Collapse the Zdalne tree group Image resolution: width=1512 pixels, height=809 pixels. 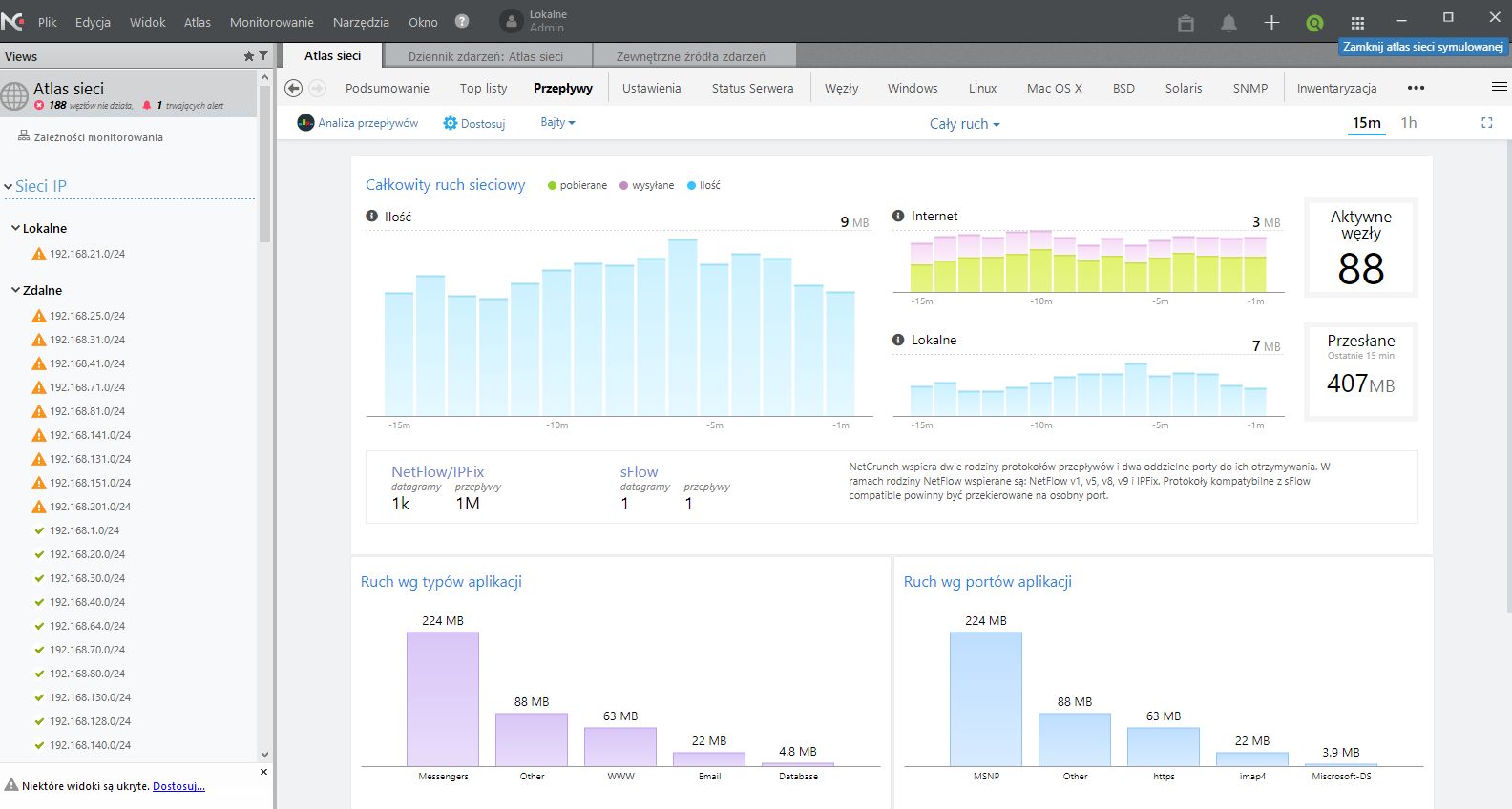point(16,290)
